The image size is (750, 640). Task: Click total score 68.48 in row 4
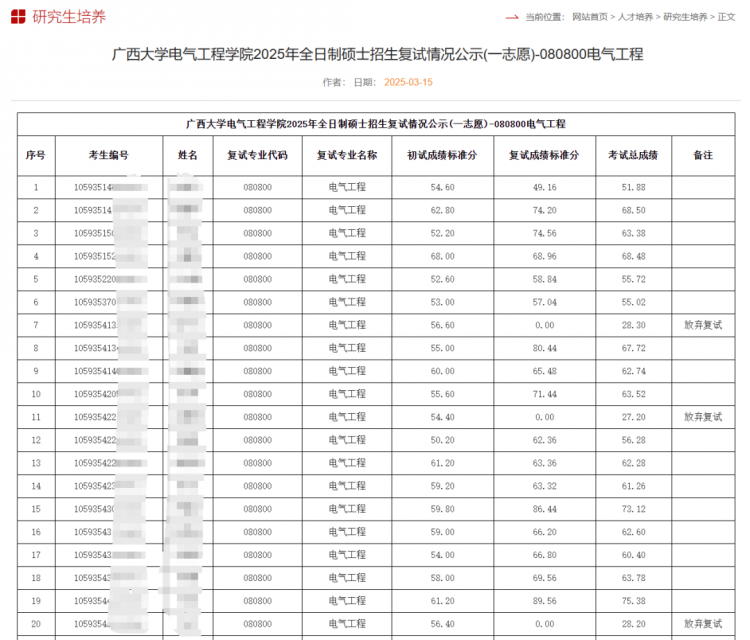tap(633, 256)
